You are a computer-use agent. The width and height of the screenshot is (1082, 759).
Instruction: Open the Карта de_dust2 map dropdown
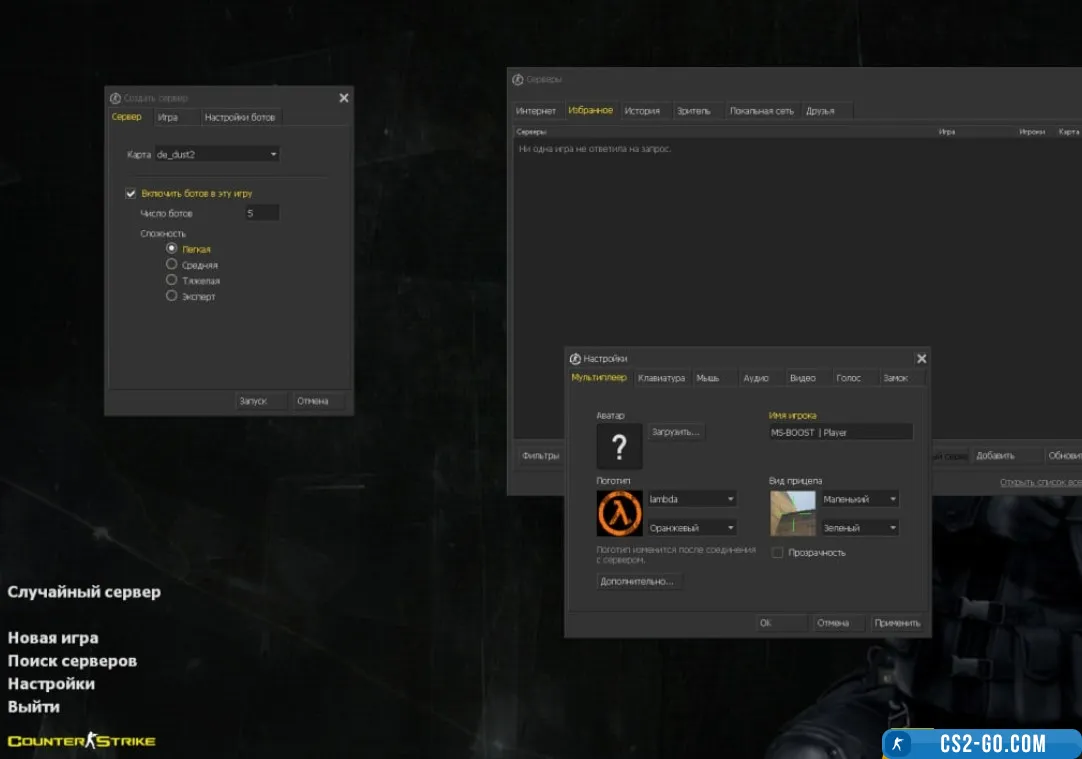[x=216, y=155]
